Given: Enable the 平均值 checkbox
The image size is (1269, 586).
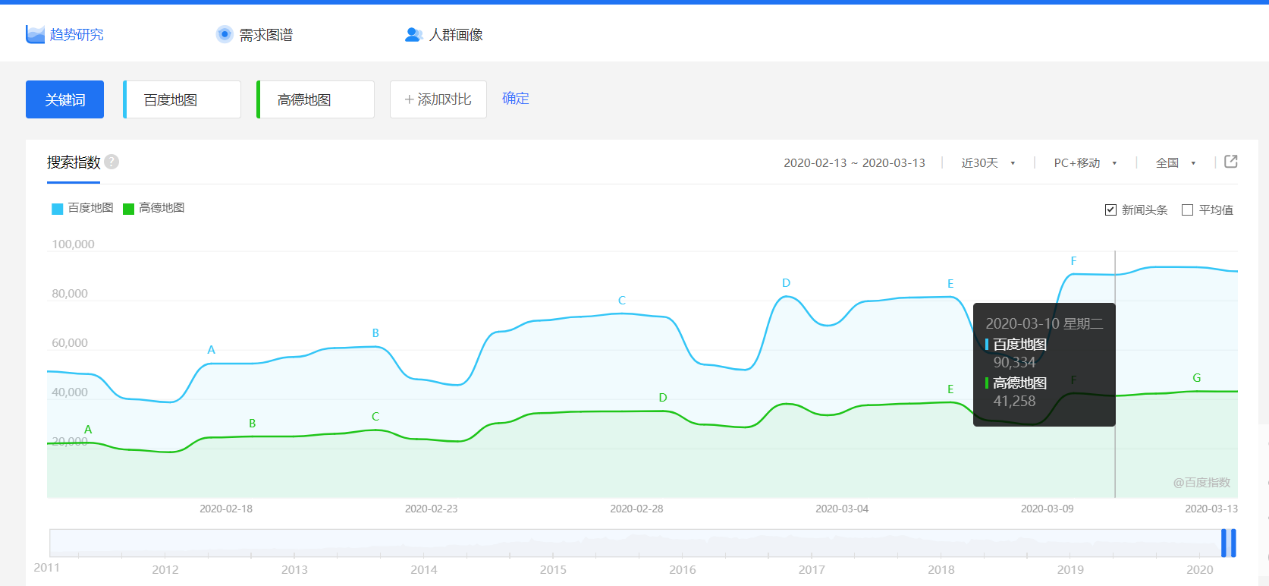Looking at the screenshot, I should (x=1185, y=209).
